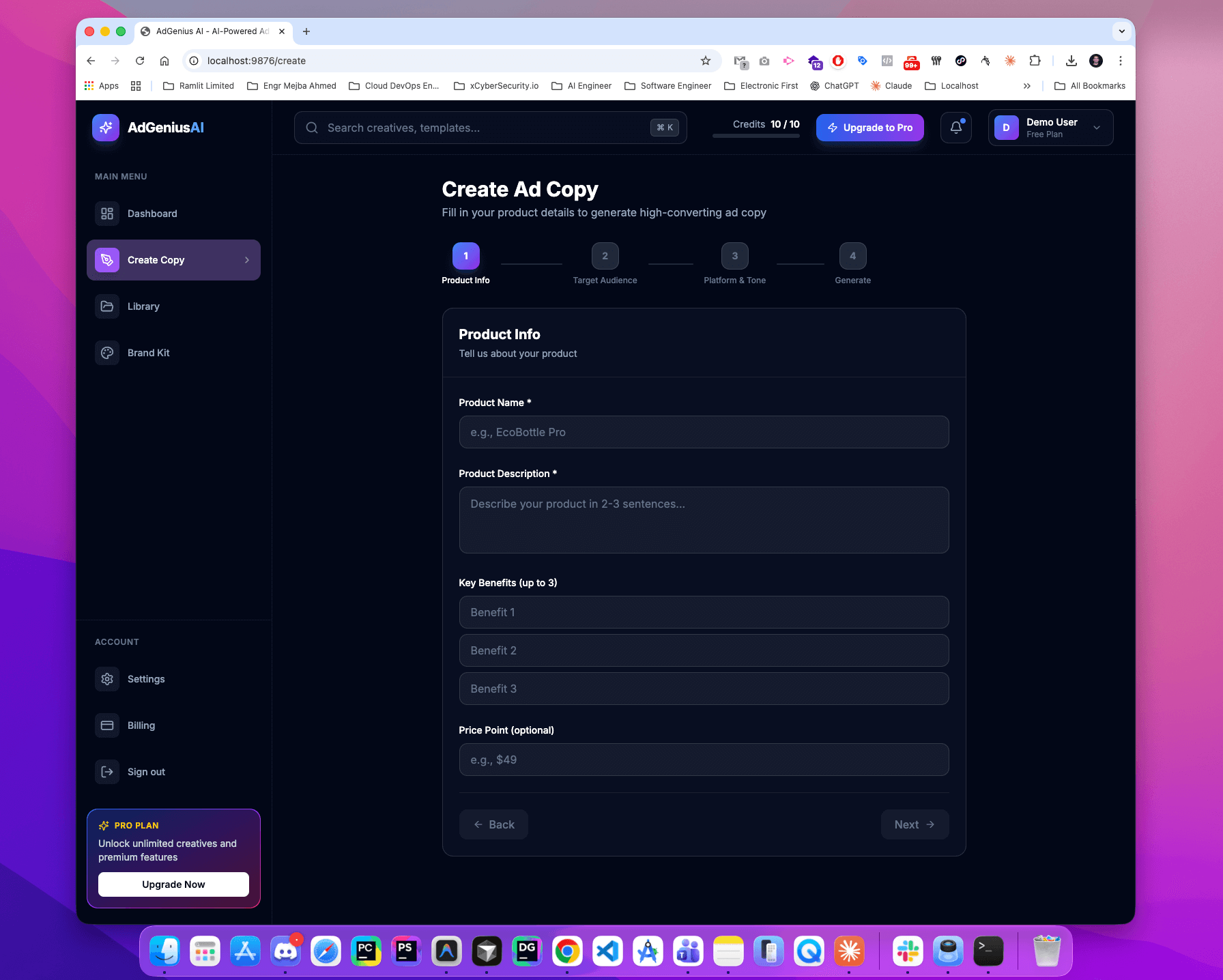Select the Create Copy tool icon
The image size is (1223, 980).
[x=107, y=260]
